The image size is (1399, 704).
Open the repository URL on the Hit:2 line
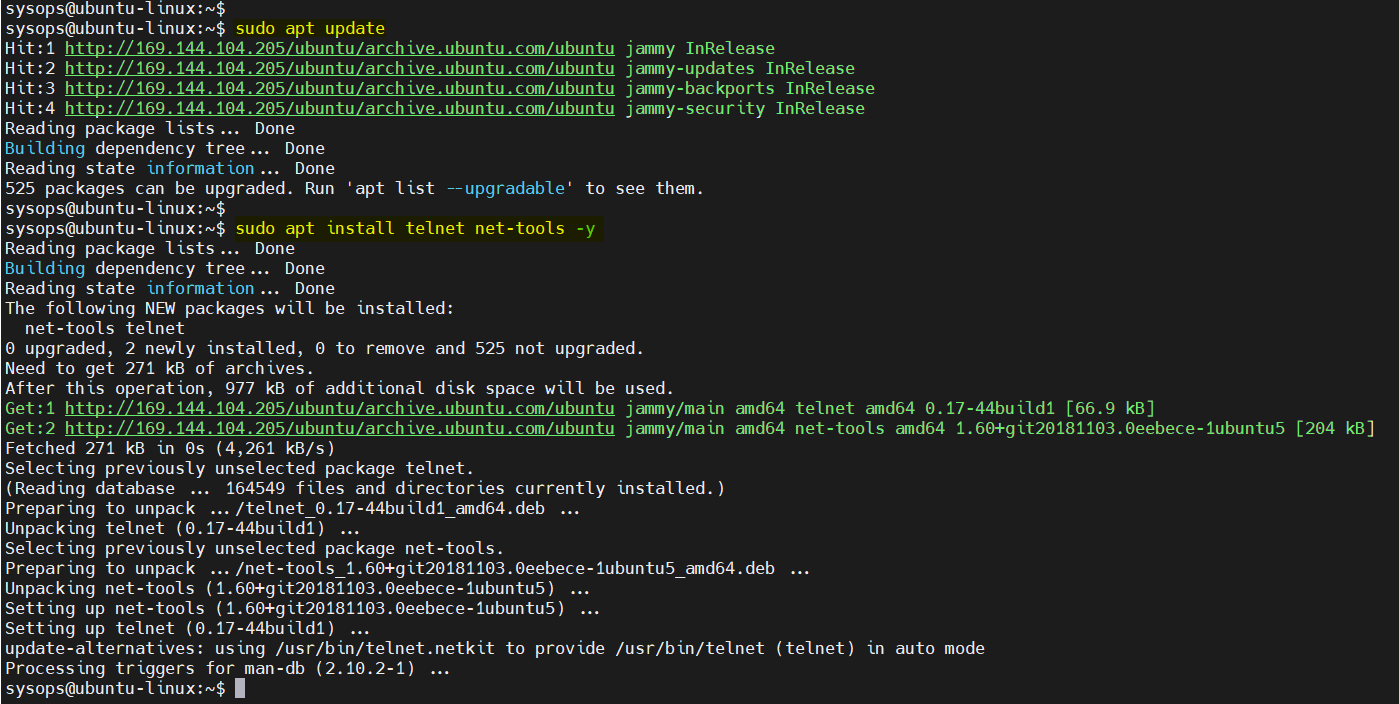point(340,68)
